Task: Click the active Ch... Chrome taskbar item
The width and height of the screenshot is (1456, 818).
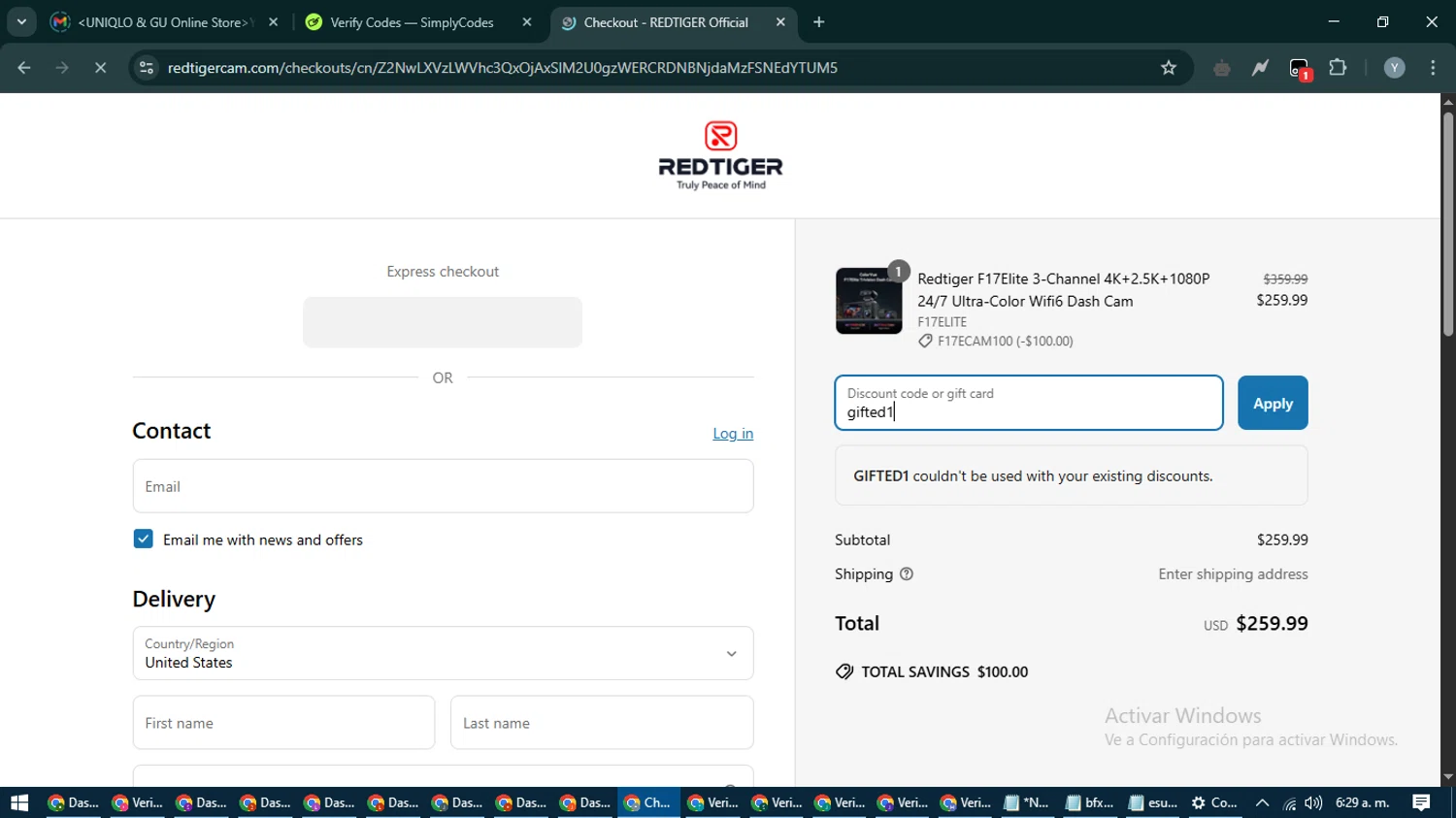Action: (648, 802)
